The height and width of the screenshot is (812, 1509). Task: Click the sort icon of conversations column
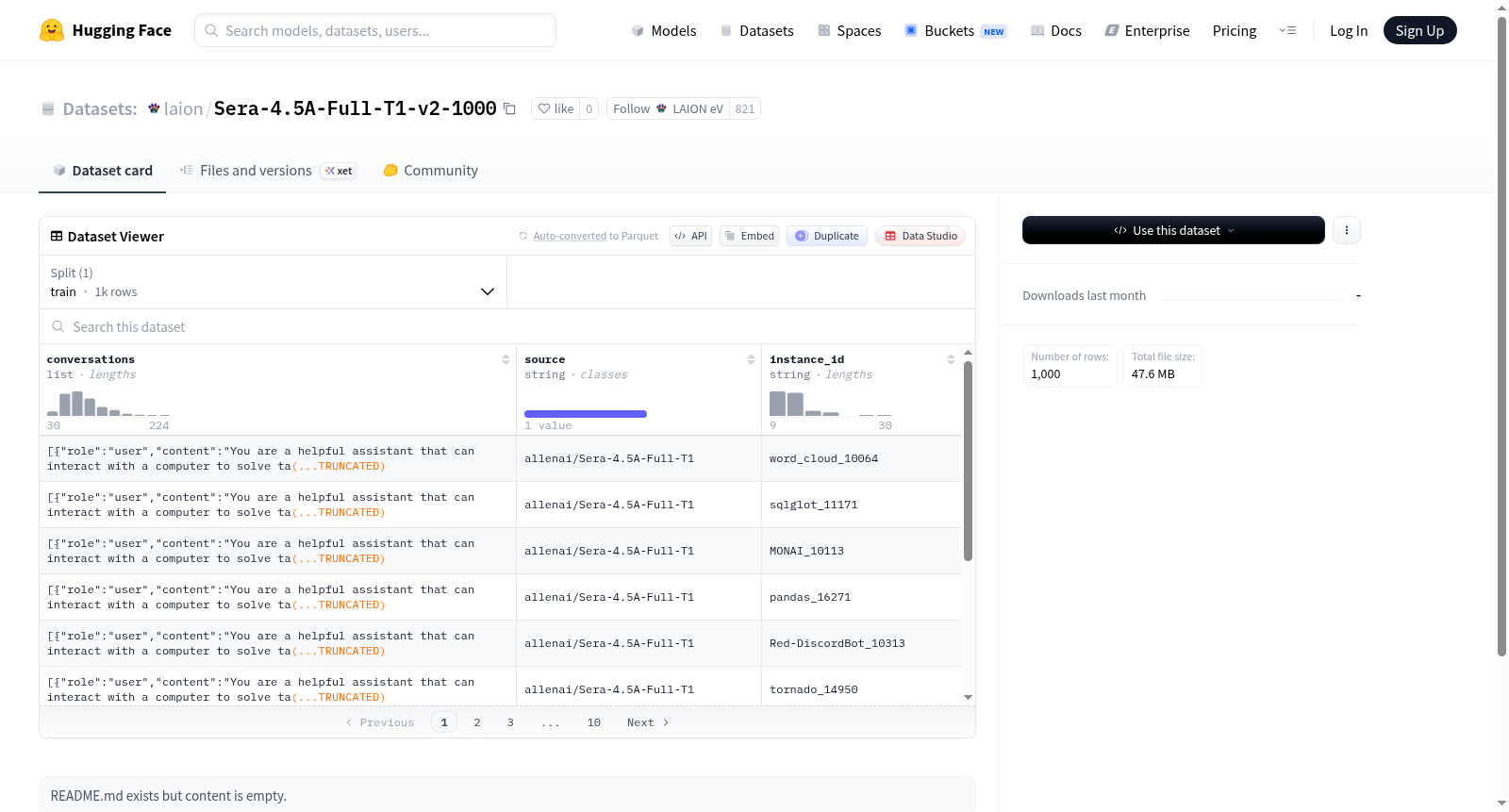coord(506,359)
